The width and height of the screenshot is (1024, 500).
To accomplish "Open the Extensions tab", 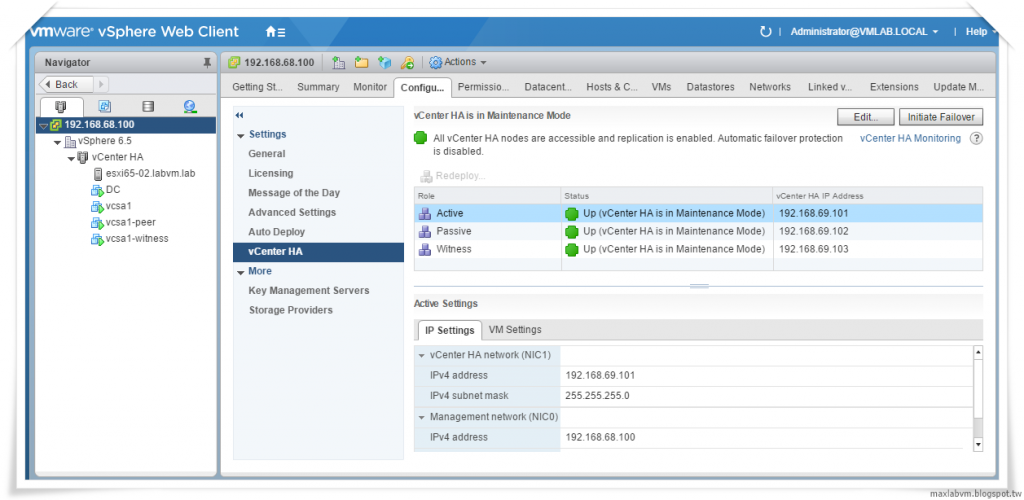I will (894, 87).
